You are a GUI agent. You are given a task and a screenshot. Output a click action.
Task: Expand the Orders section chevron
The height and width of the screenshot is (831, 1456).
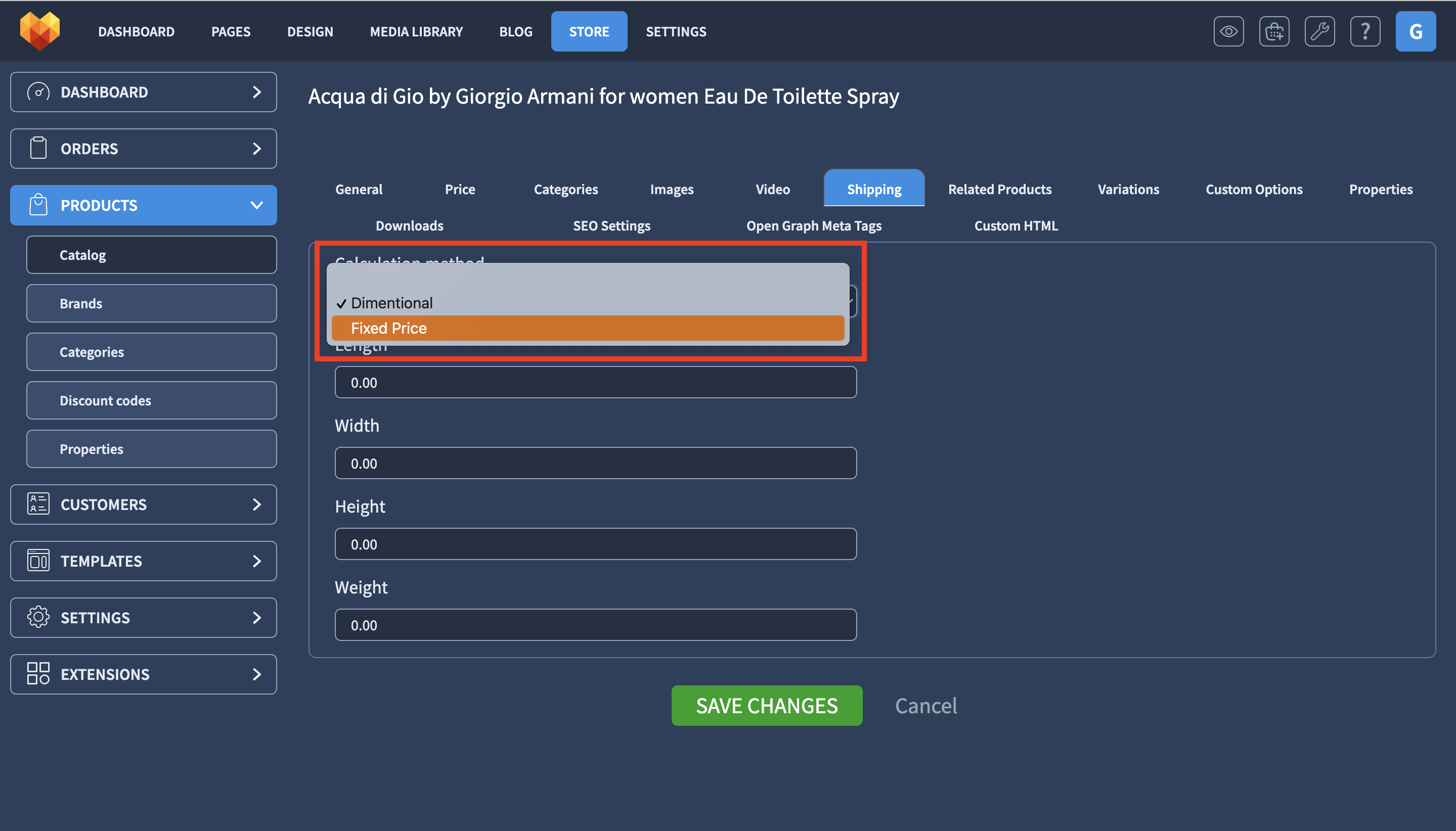pos(256,149)
